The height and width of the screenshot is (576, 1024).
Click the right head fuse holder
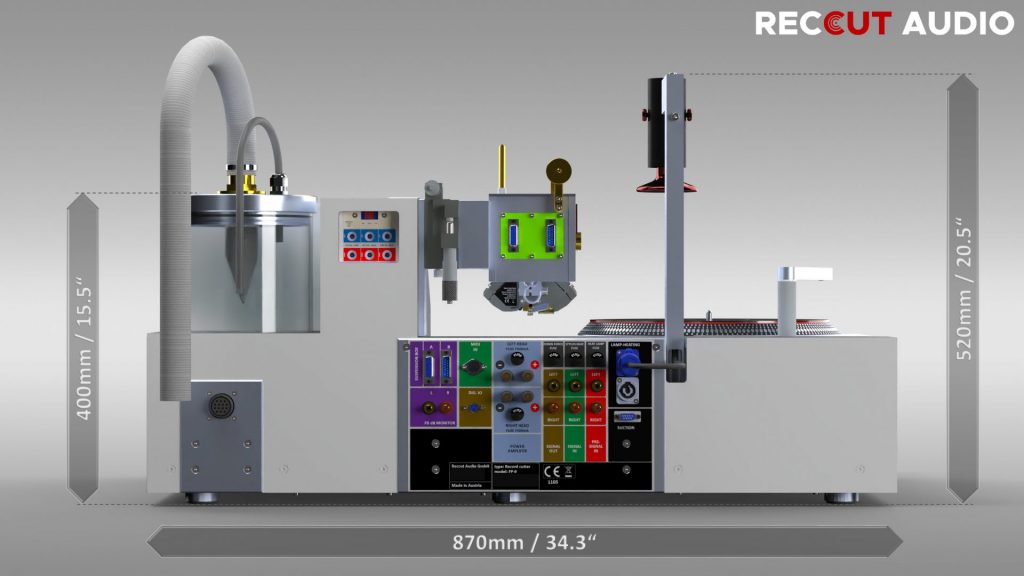517,413
